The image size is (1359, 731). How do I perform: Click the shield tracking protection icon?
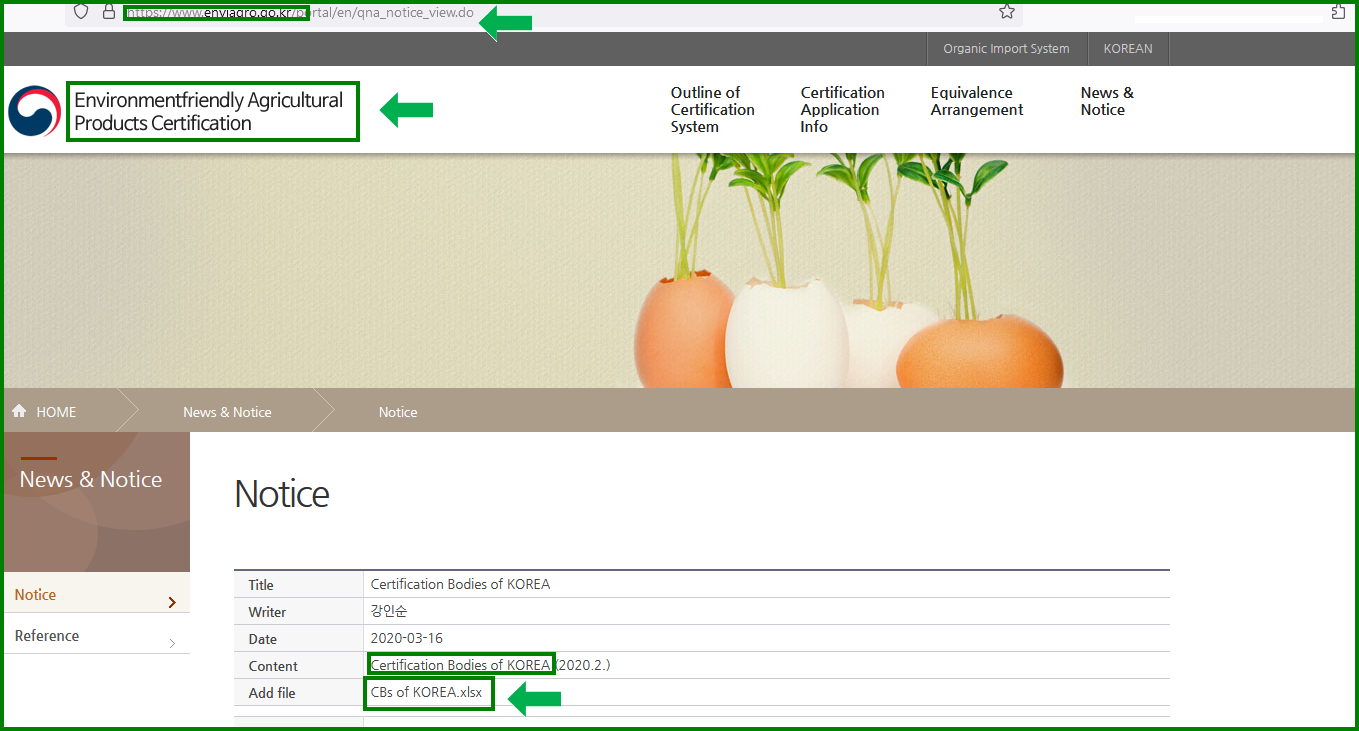82,12
